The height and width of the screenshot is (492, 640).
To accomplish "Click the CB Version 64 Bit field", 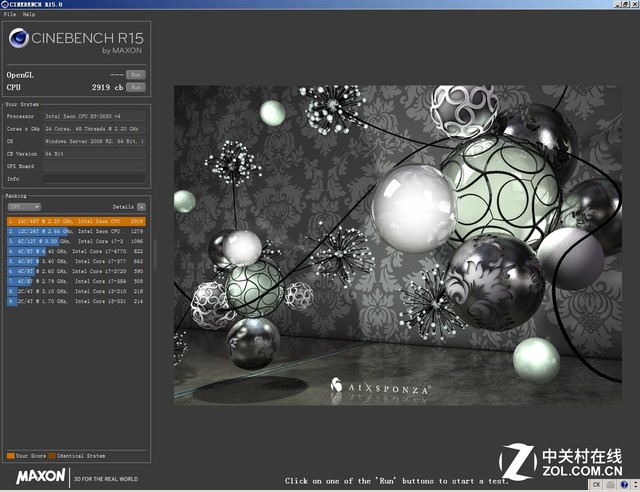I will coord(94,154).
